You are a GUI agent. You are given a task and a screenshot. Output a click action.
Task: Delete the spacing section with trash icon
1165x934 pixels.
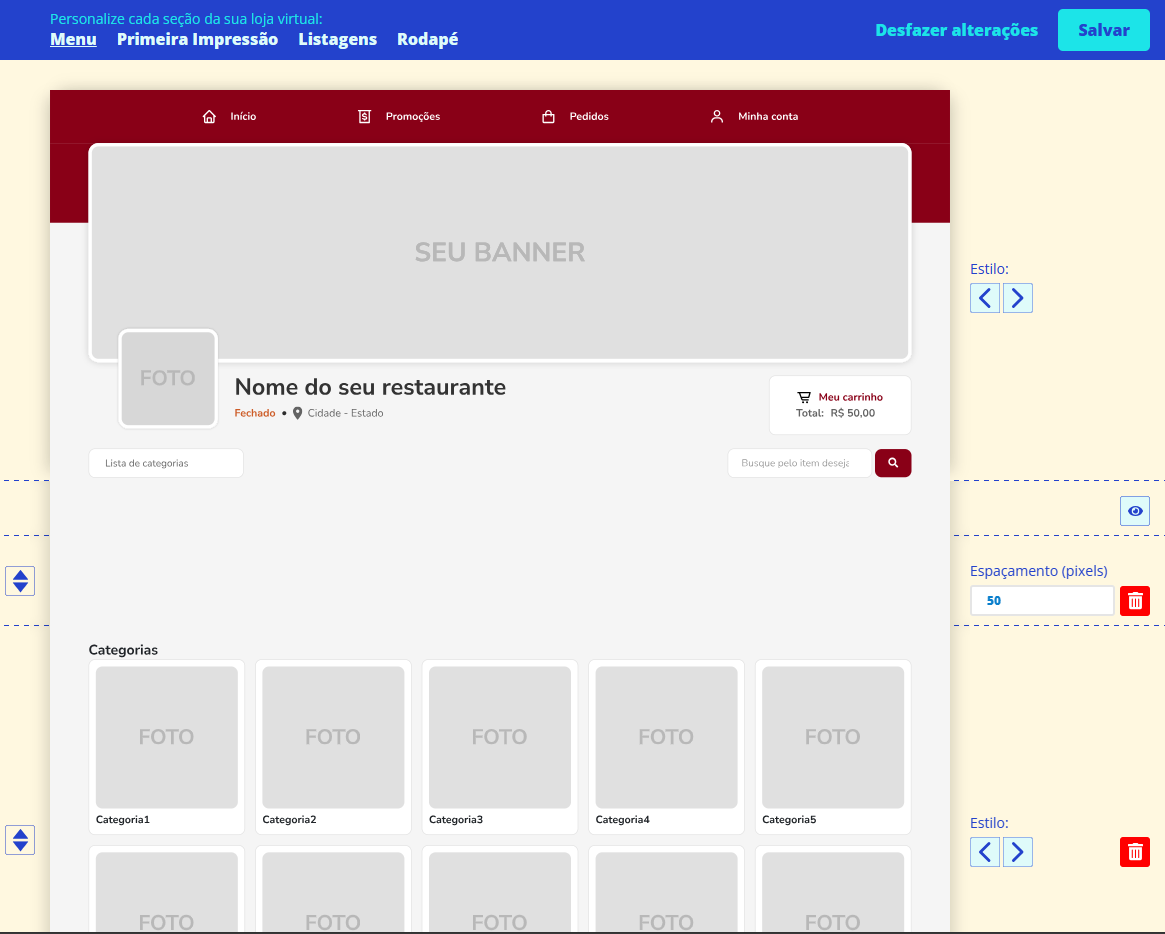point(1135,600)
